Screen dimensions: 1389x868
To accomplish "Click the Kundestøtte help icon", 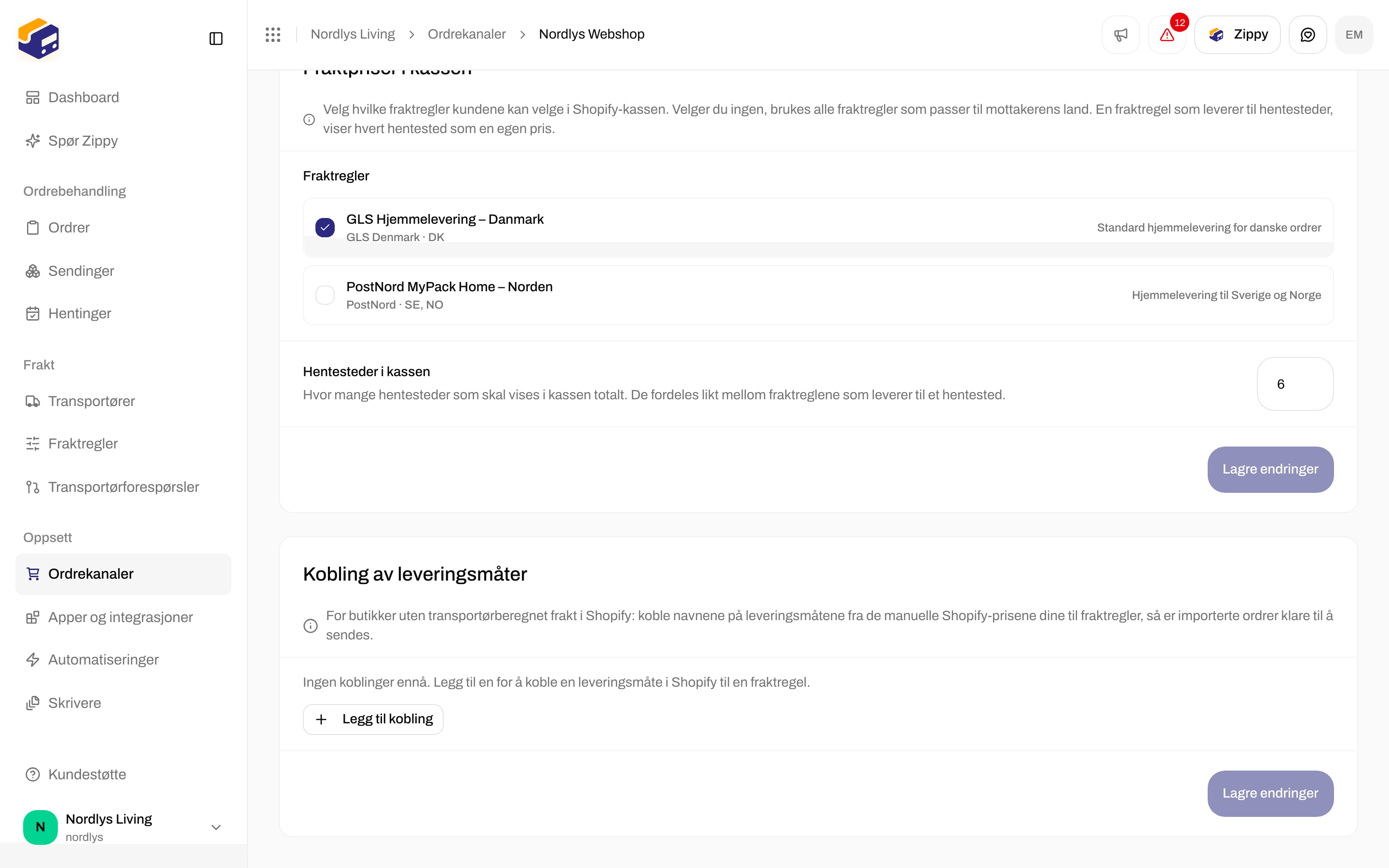I will [33, 774].
